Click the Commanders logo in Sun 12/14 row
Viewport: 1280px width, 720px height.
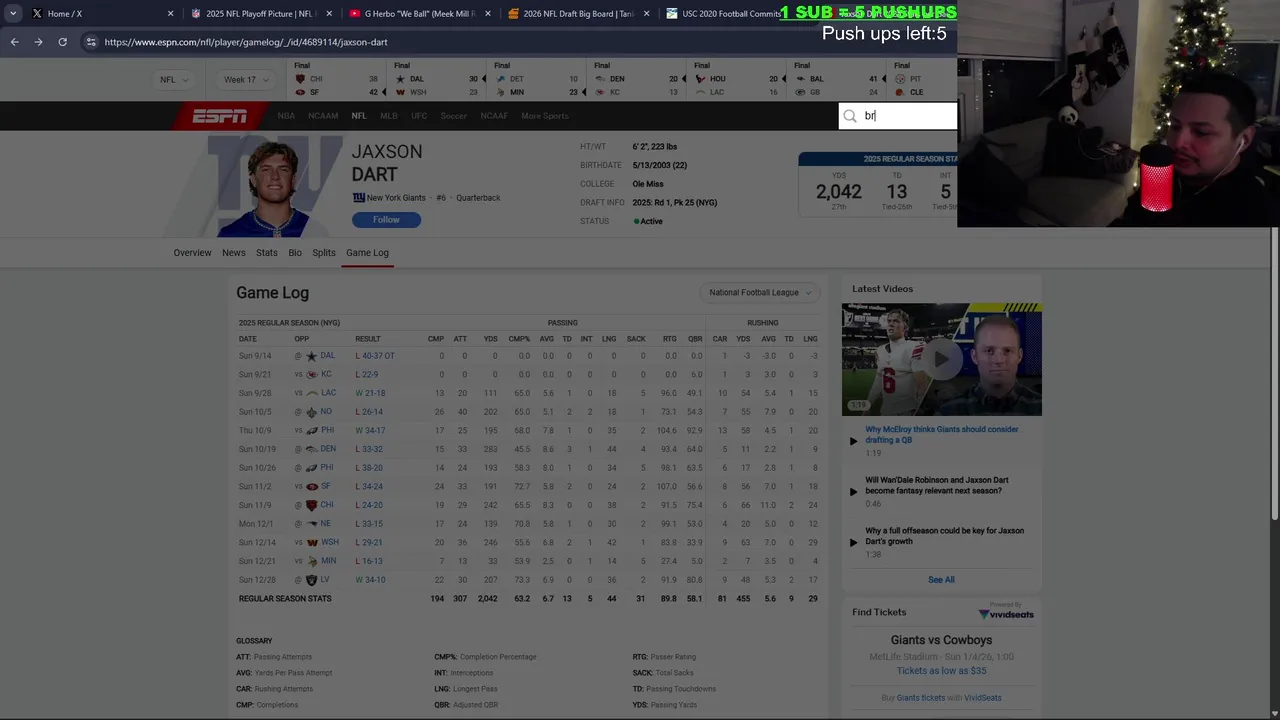click(x=311, y=542)
